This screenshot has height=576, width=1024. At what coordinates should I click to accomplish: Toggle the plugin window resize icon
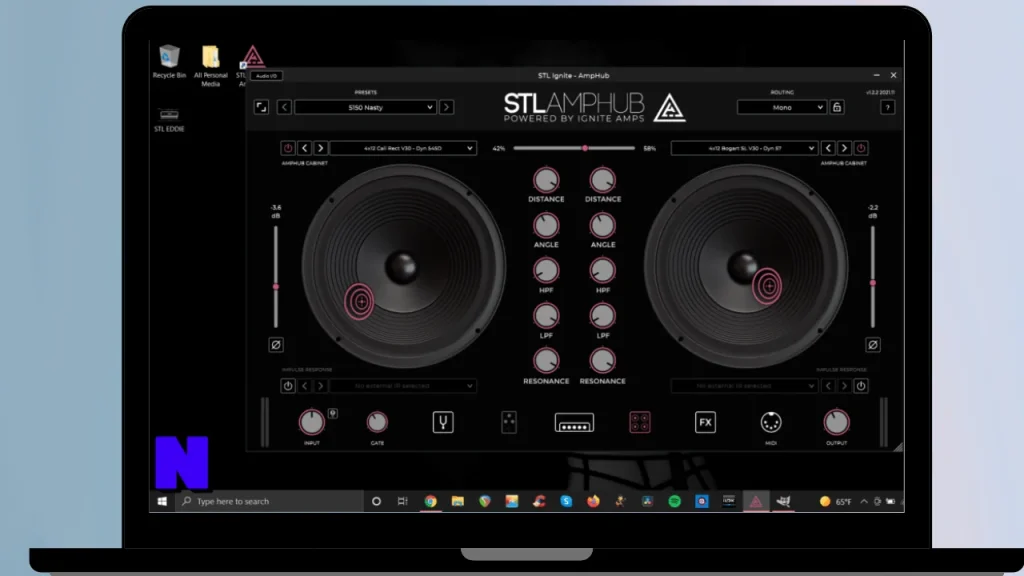point(261,107)
